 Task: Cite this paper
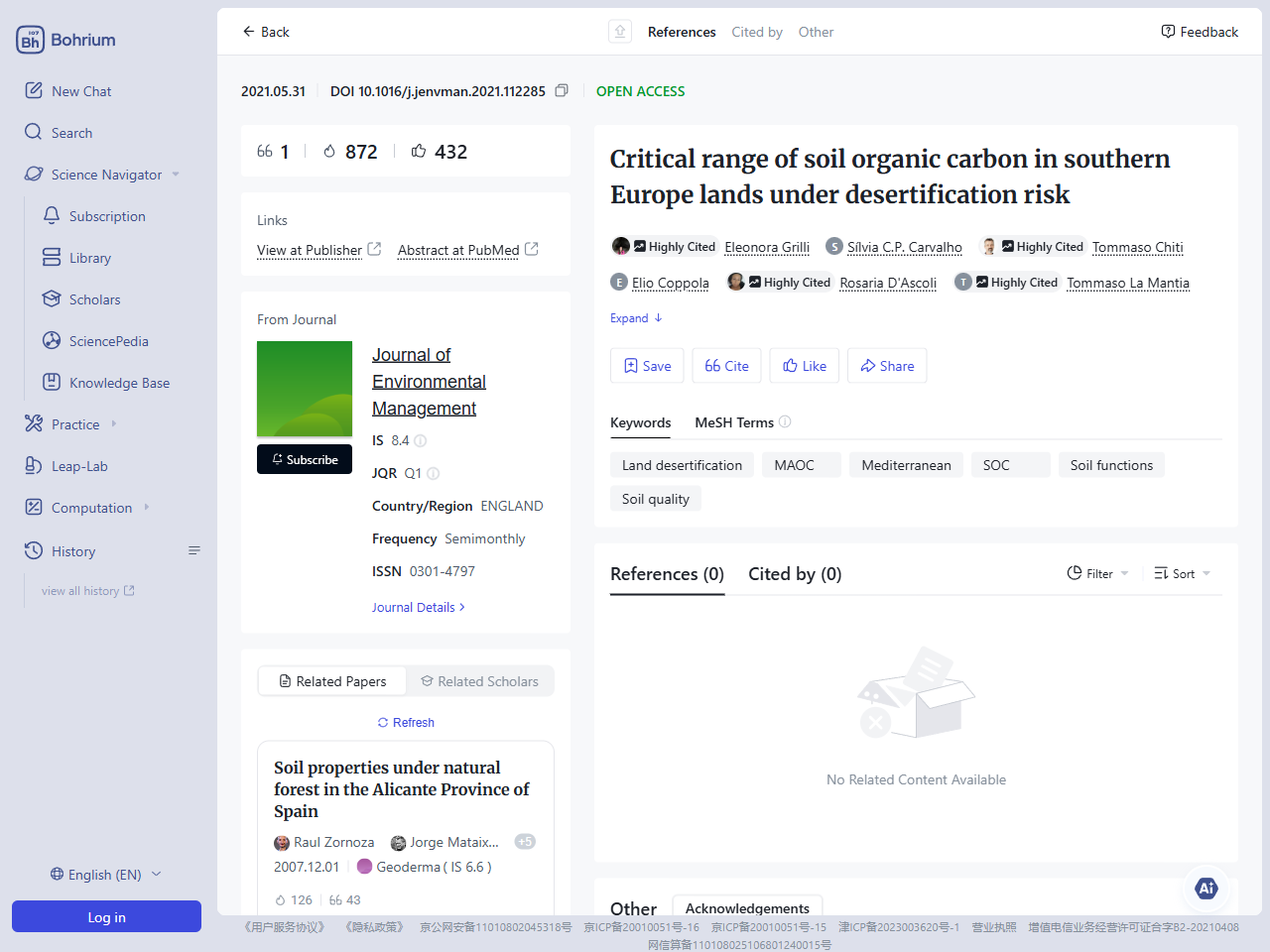pos(726,366)
